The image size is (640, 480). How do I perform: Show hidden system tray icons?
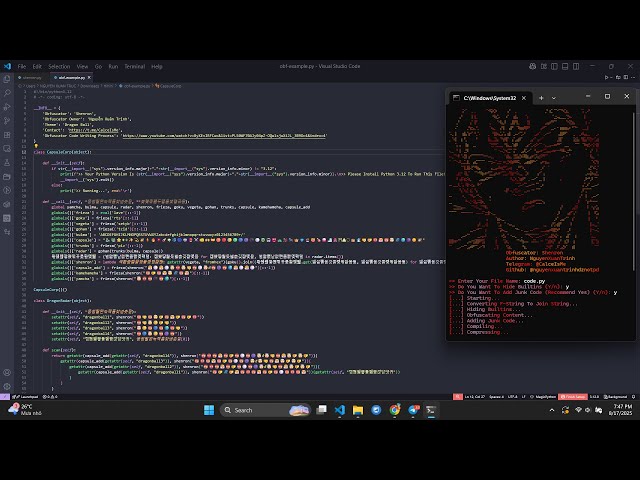[552, 410]
